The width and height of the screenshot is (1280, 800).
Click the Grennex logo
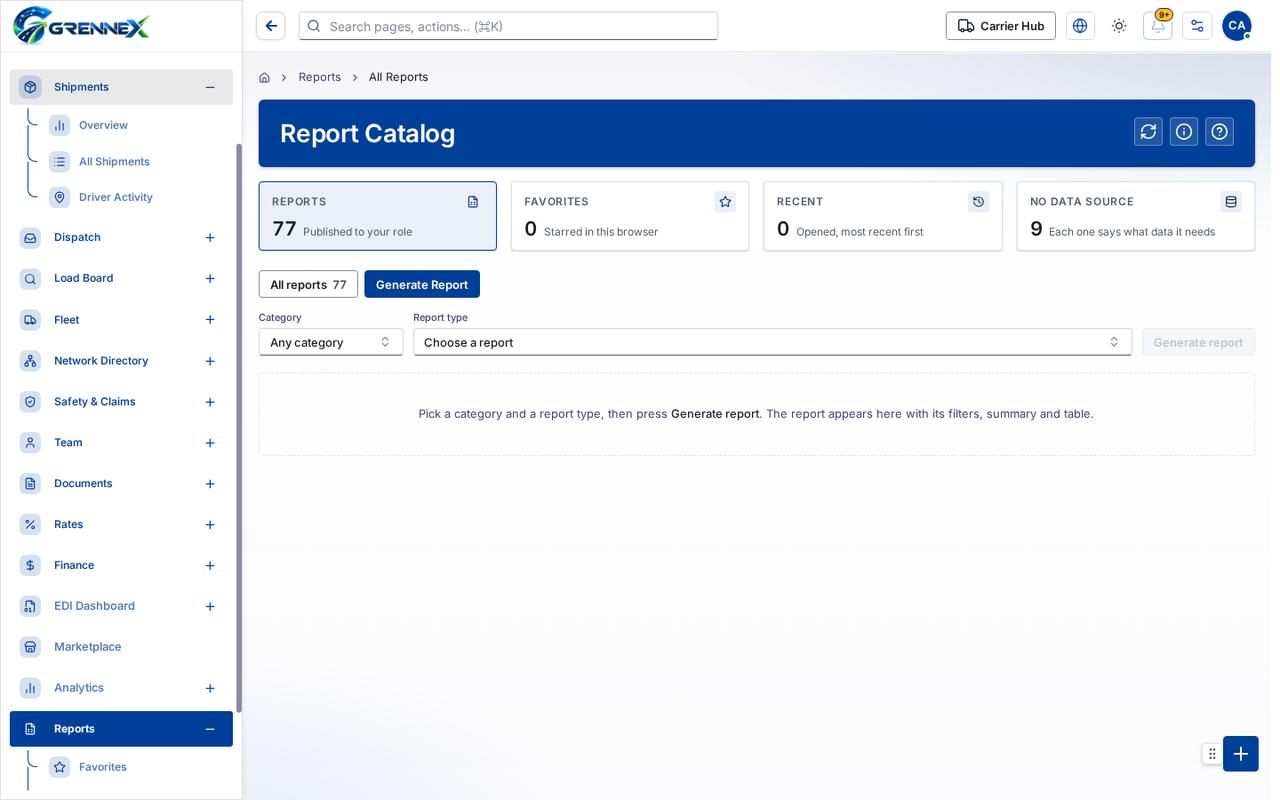[x=81, y=25]
